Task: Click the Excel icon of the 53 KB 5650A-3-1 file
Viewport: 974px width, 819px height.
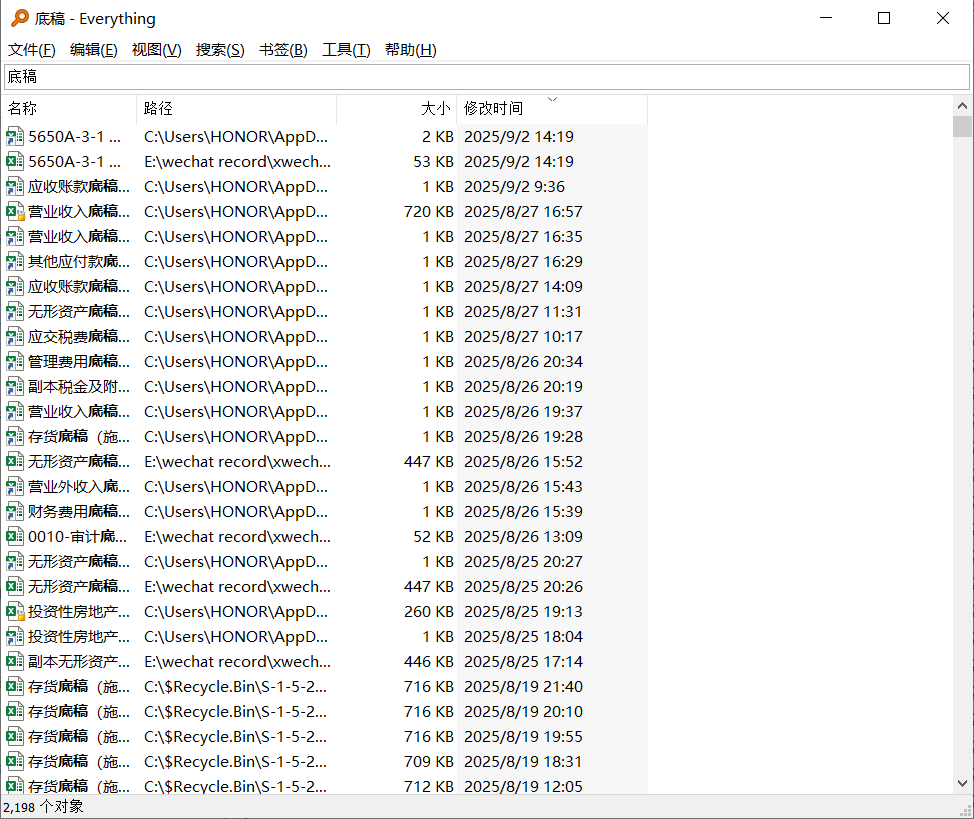Action: 15,161
